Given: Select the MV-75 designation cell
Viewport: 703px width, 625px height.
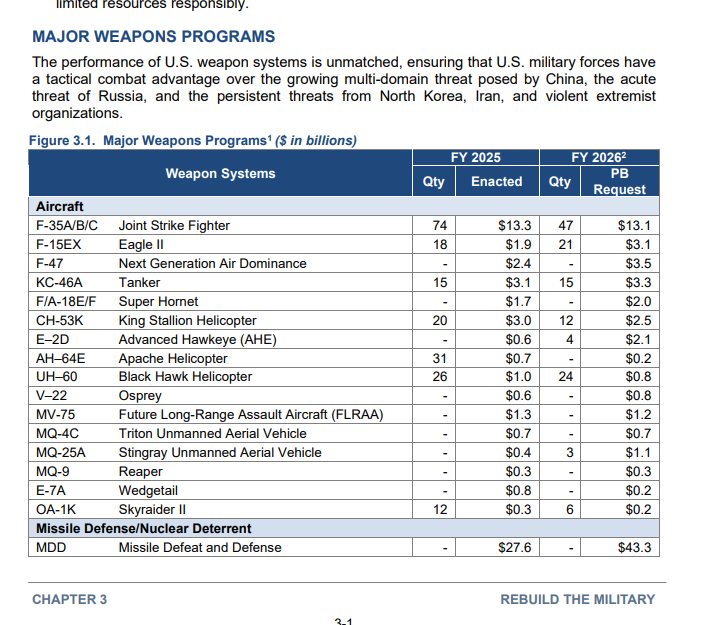Looking at the screenshot, I should click(55, 414).
